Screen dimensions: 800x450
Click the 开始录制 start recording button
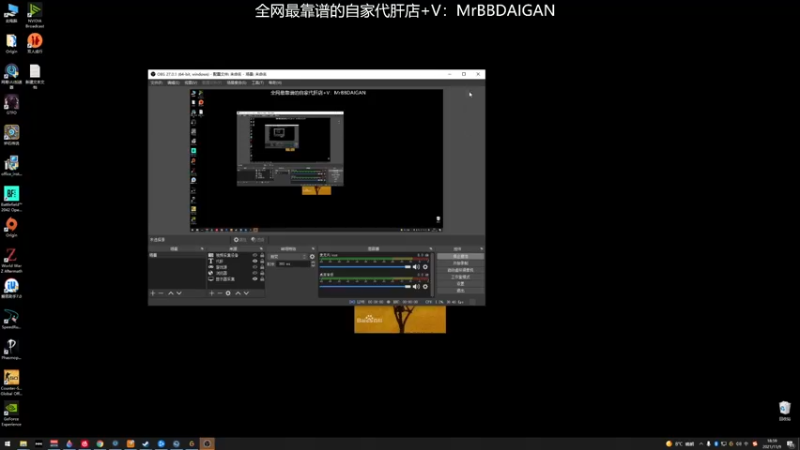(460, 263)
